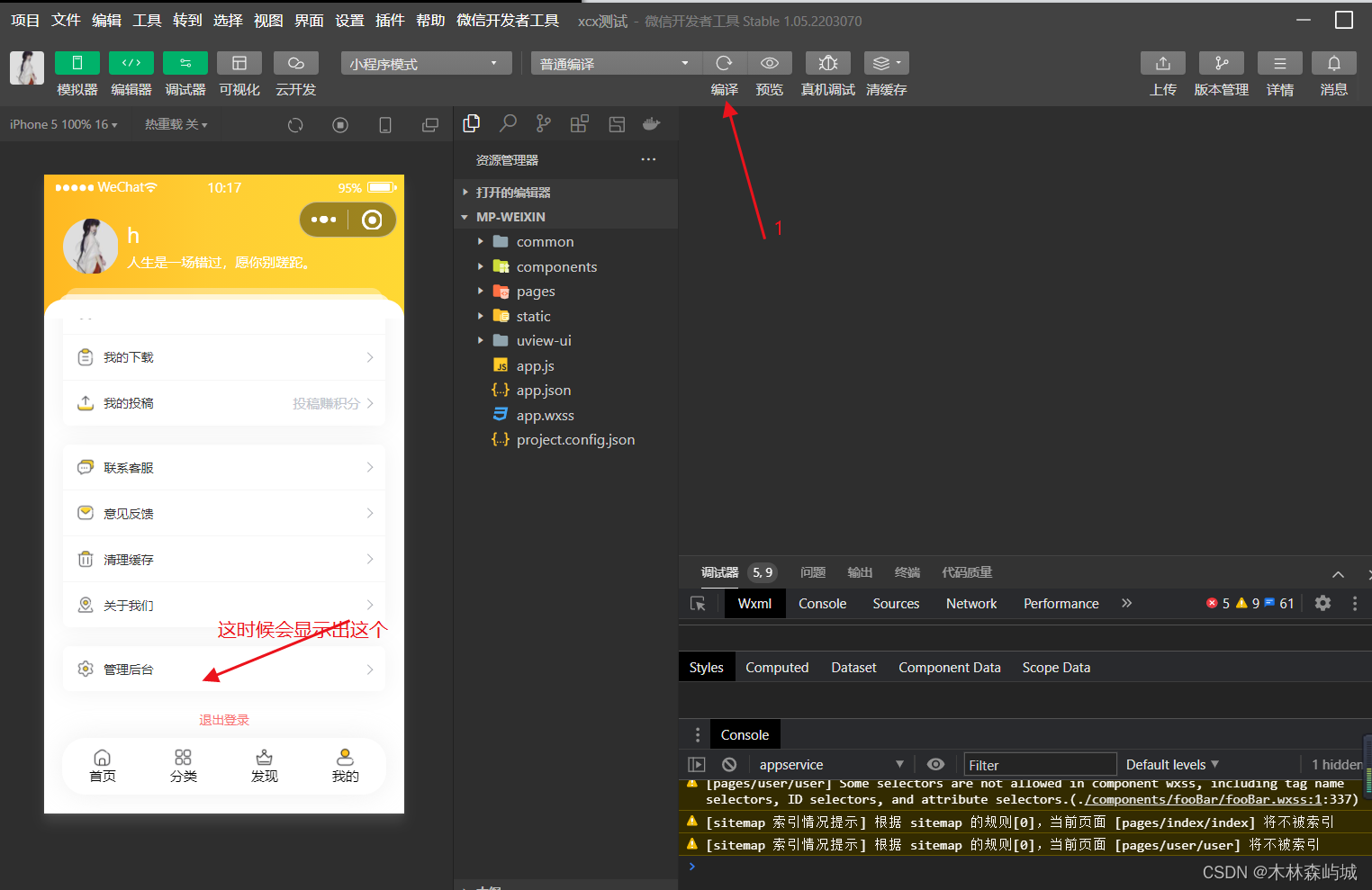Open Cloud Development (云开发) icon
The height and width of the screenshot is (890, 1372).
tap(296, 63)
